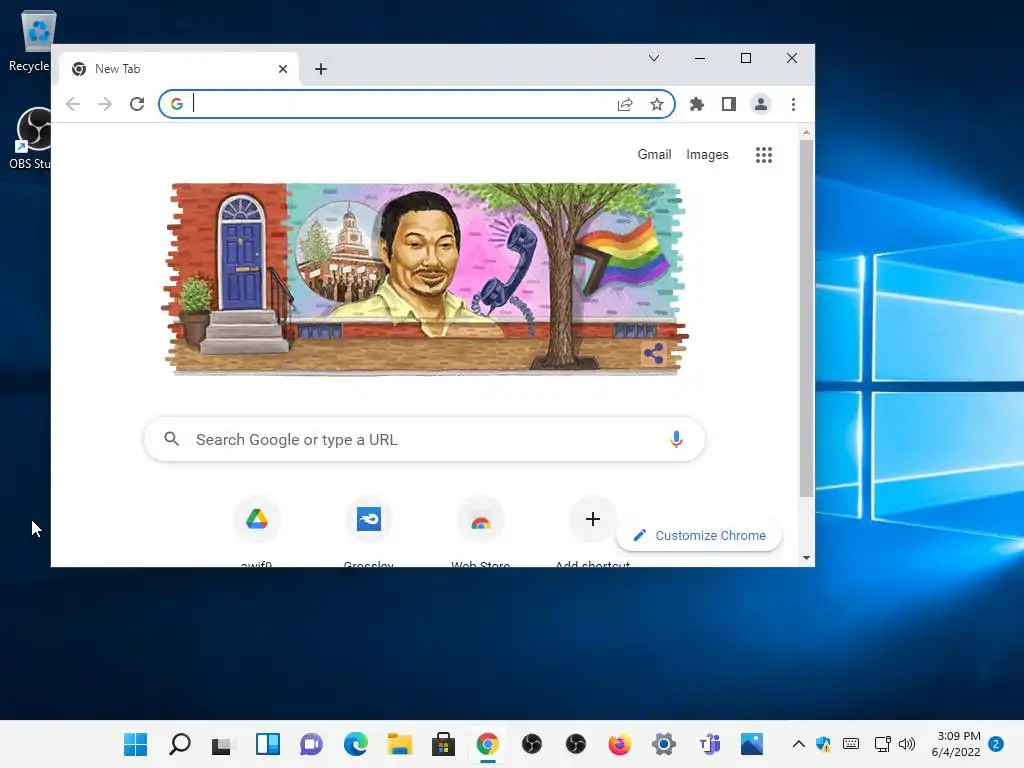Open Google Drive shortcut tile
The width and height of the screenshot is (1024, 768).
tap(257, 519)
